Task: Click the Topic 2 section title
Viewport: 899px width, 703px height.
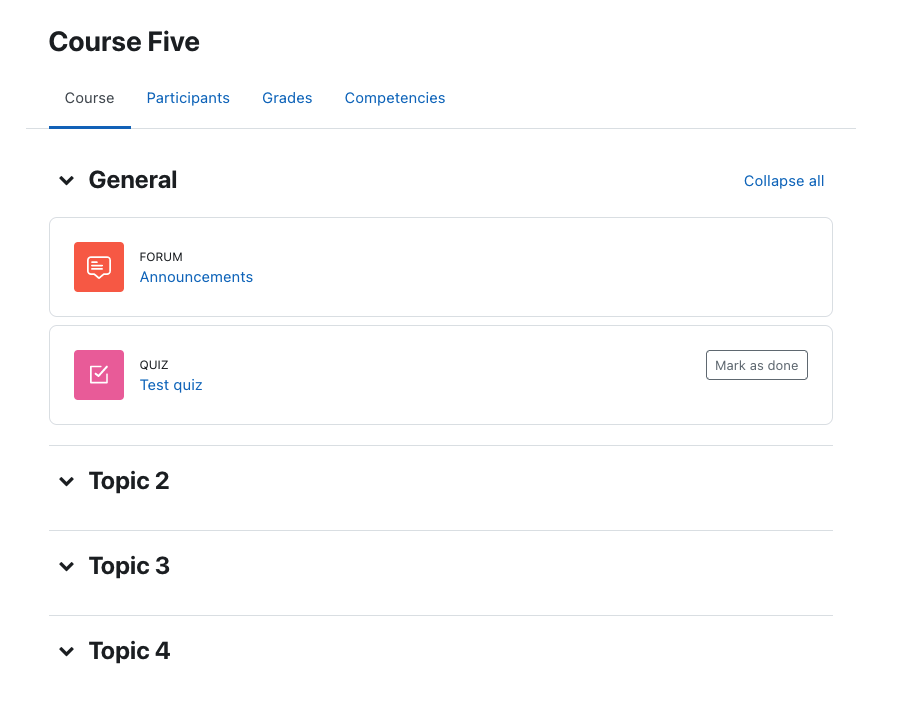Action: point(129,481)
